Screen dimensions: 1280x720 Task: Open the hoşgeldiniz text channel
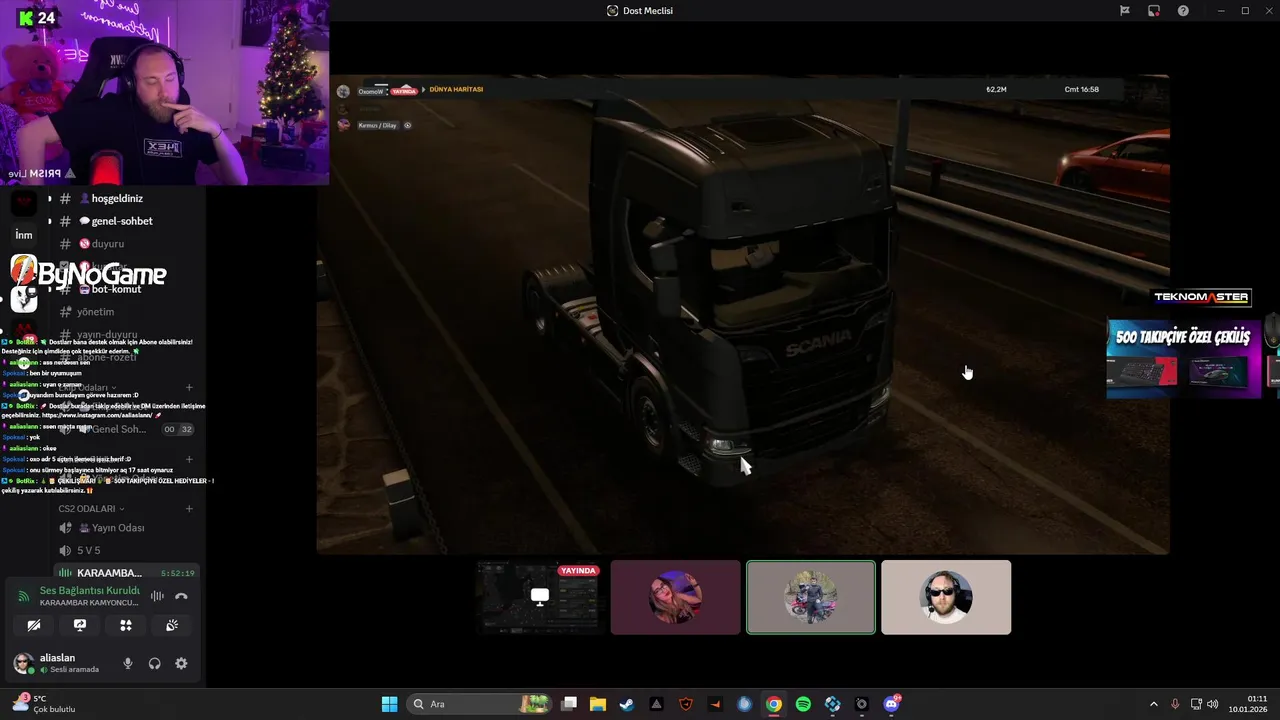pyautogui.click(x=118, y=198)
